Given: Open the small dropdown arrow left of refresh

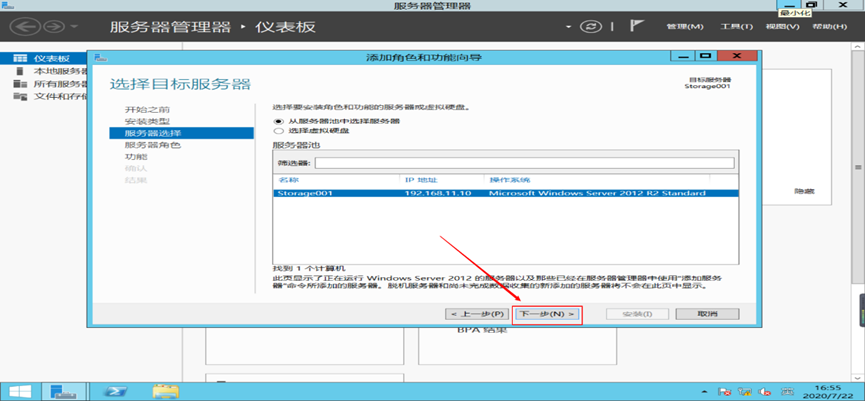Looking at the screenshot, I should (569, 27).
